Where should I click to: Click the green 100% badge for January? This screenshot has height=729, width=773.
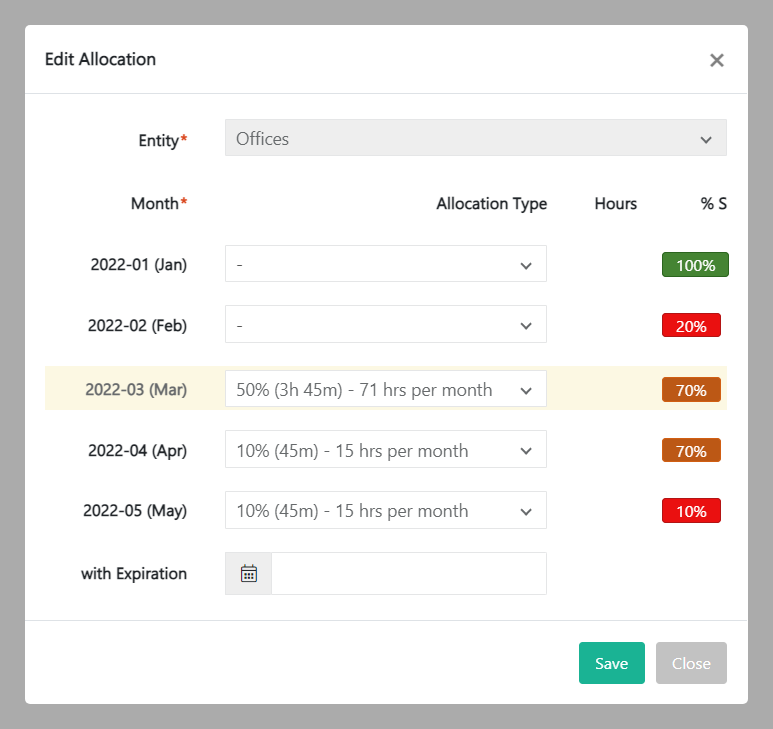point(695,265)
